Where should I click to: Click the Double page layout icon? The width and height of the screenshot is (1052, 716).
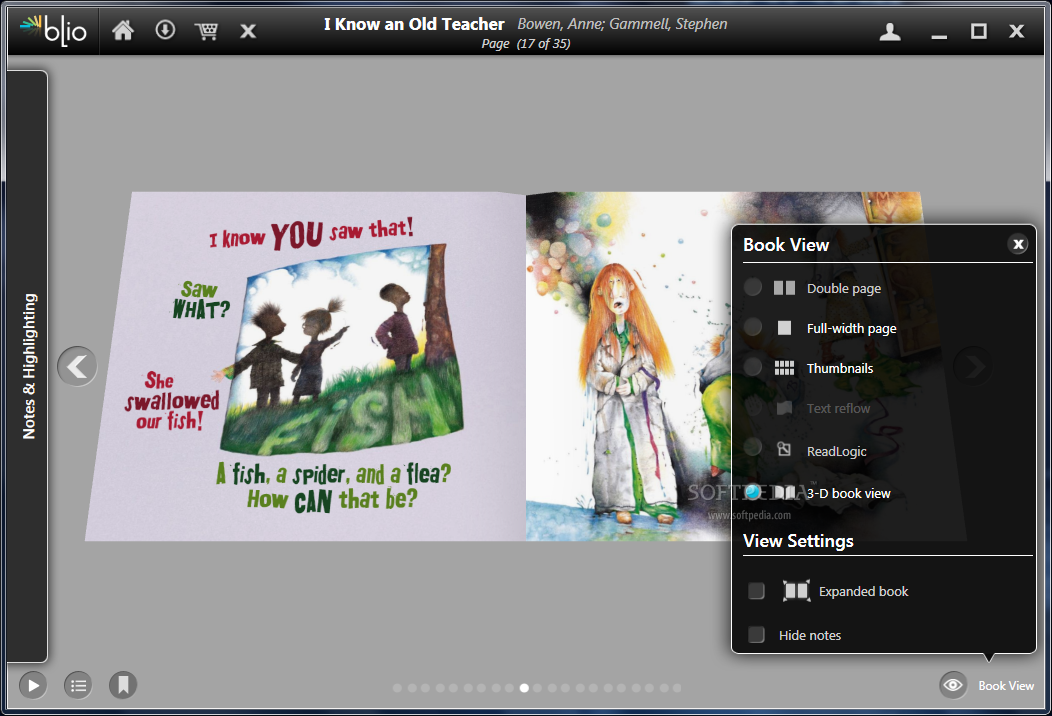784,289
